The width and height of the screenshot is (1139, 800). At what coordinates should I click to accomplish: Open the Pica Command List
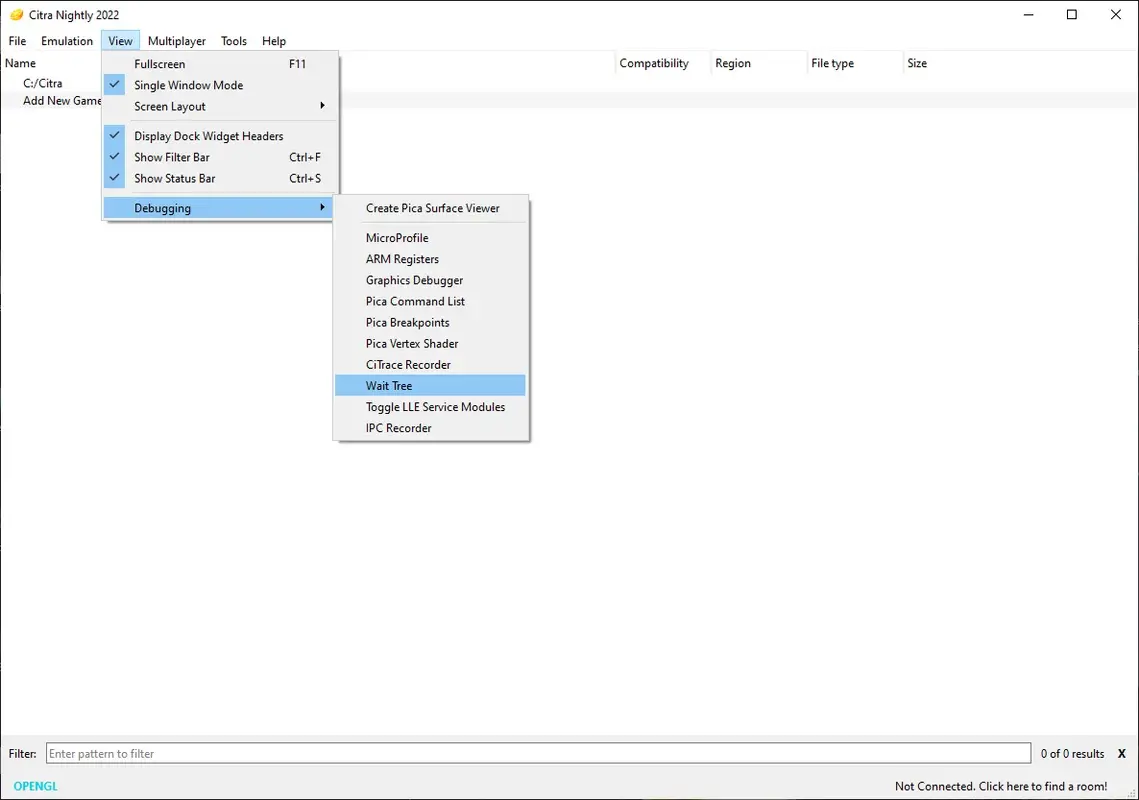(x=414, y=301)
